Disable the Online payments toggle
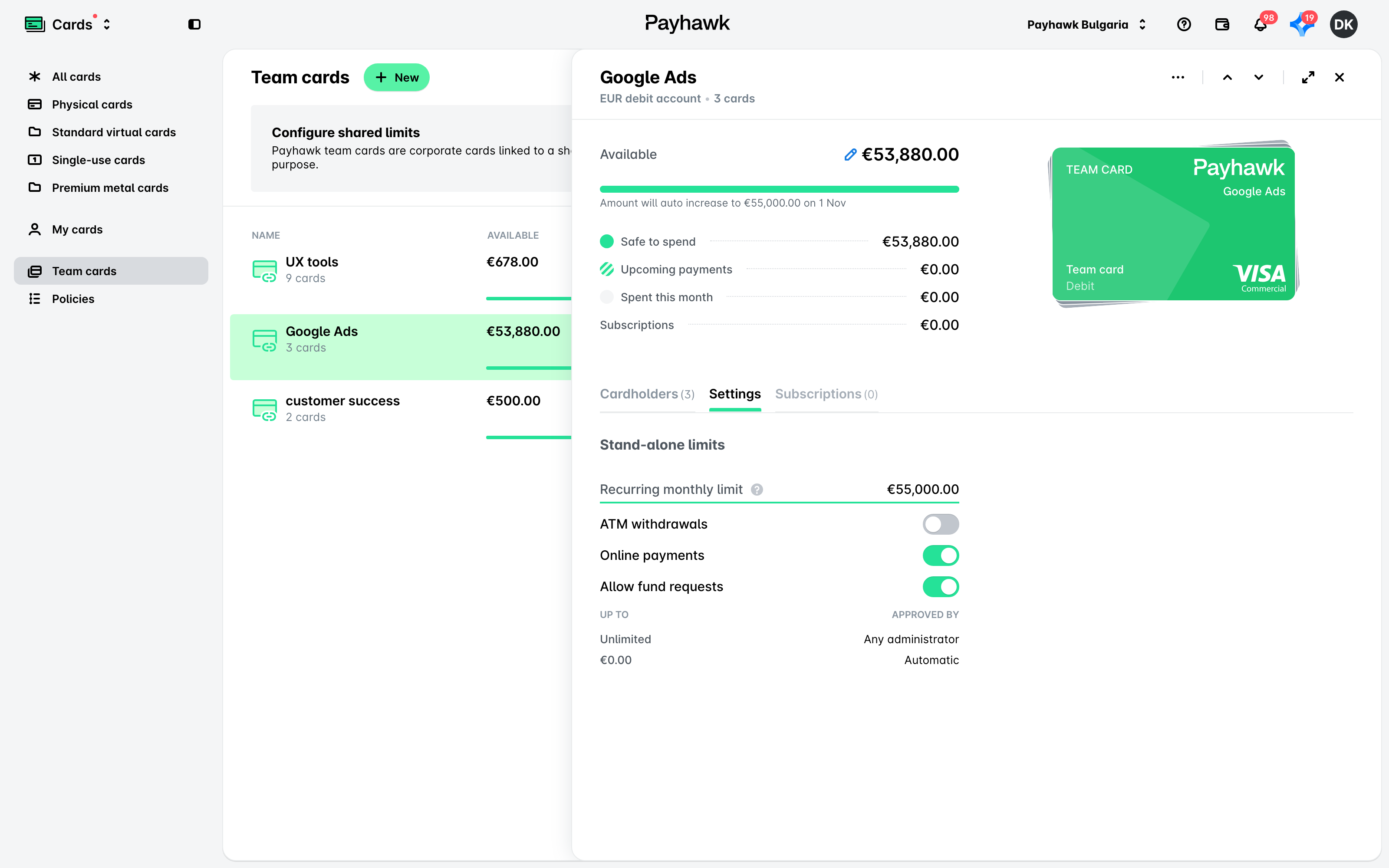The image size is (1389, 868). [x=940, y=555]
